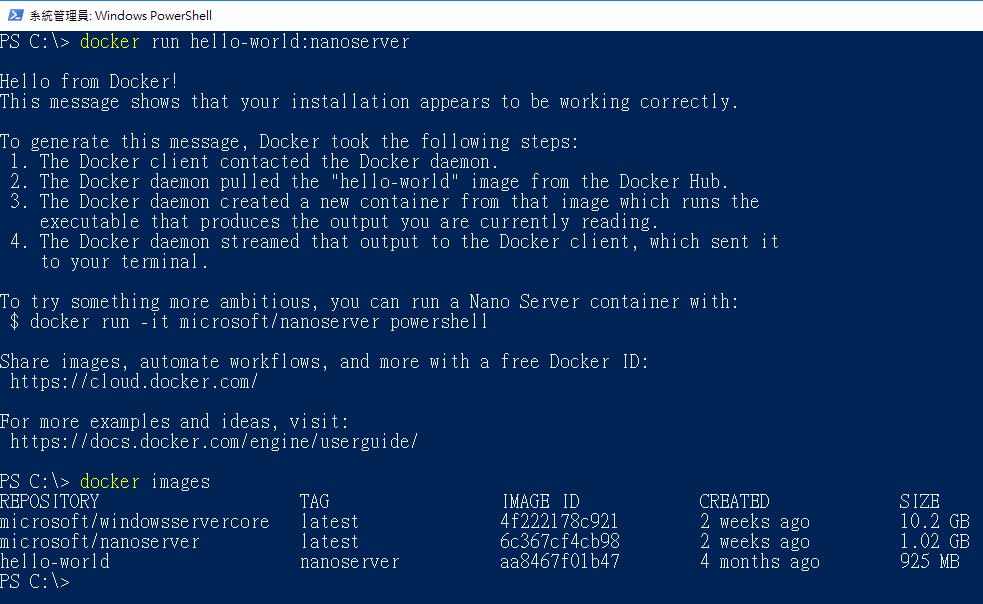This screenshot has height=604, width=983.
Task: Click the 'docker run hello-world:nanoserver' command
Action: [x=244, y=41]
